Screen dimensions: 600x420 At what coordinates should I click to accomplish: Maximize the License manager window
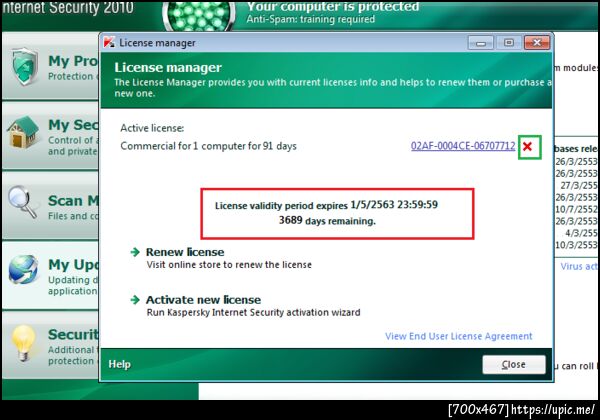(509, 42)
